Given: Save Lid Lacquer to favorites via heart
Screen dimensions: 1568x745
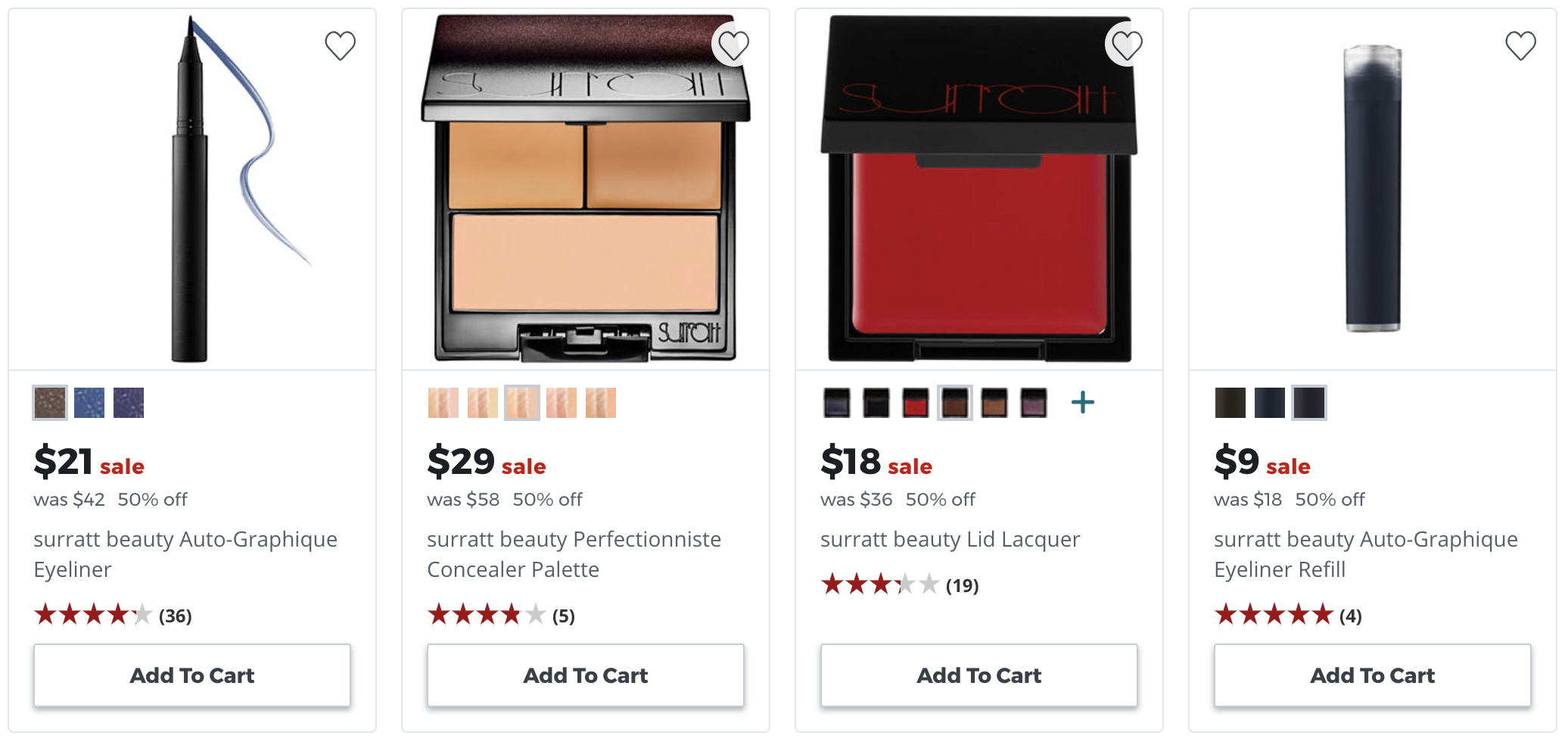Looking at the screenshot, I should coord(1128,45).
